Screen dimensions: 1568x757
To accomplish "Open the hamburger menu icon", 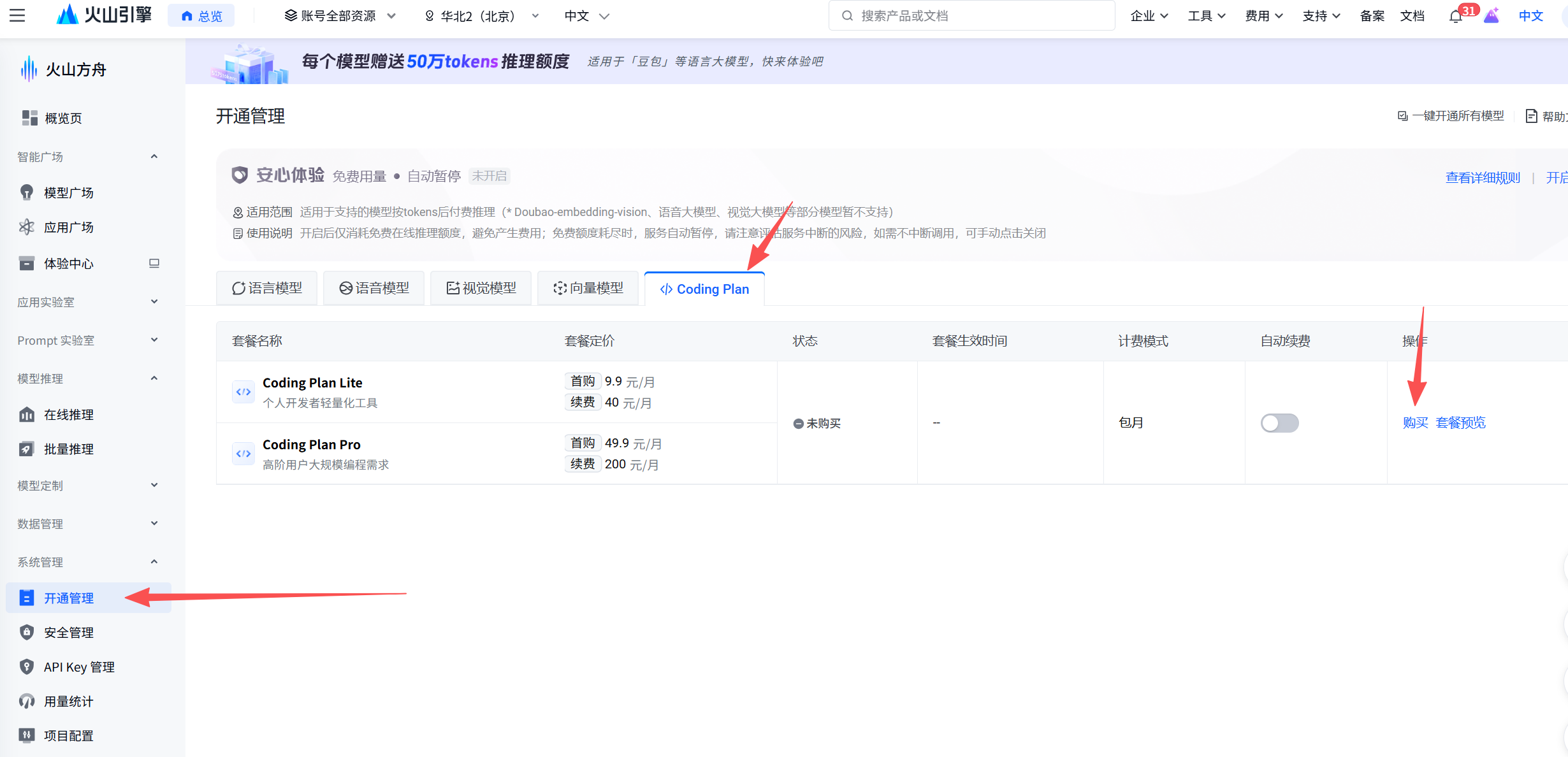I will coord(17,15).
